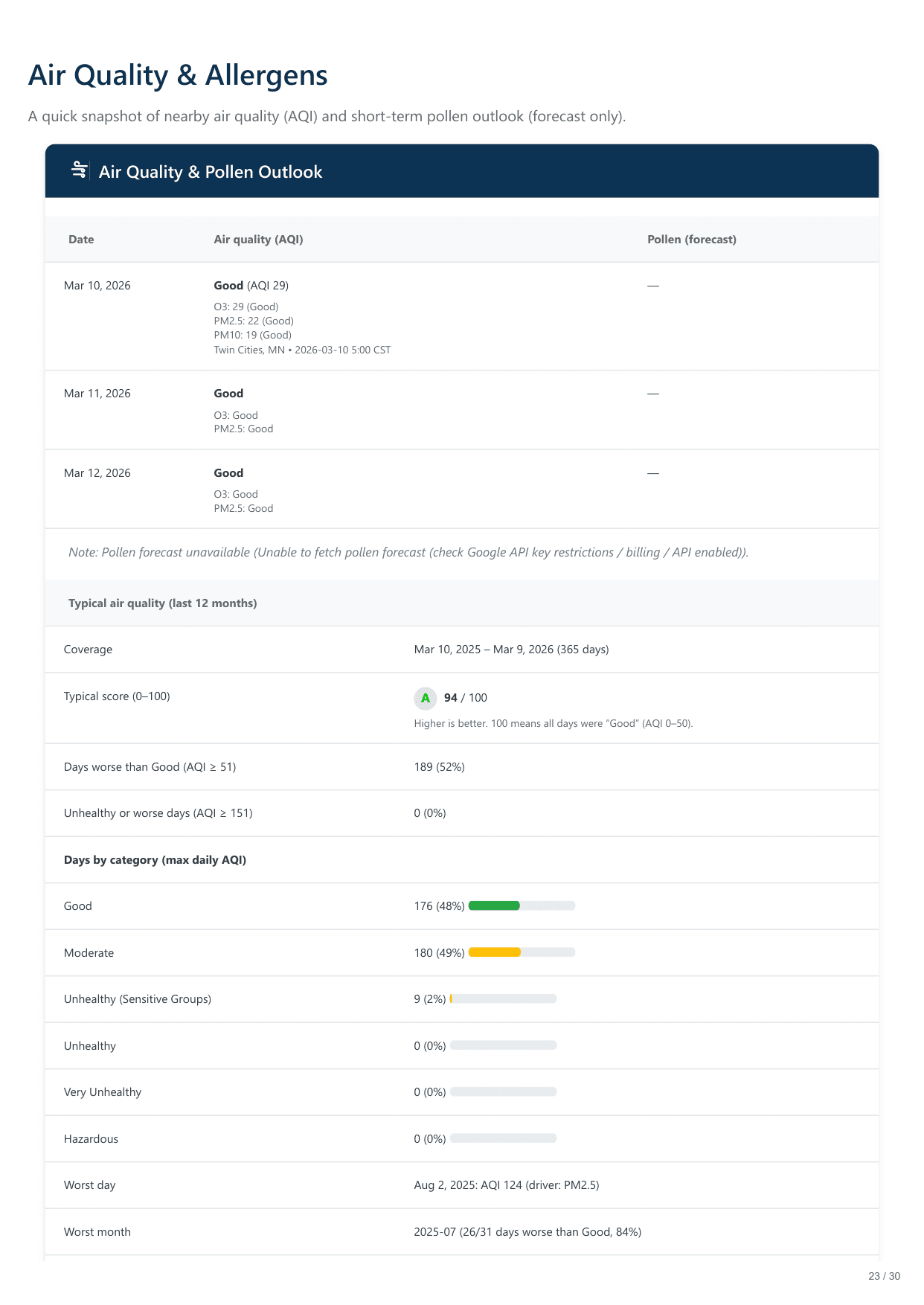Viewport: 924px width, 1305px height.
Task: Click the wind icon in the Outlook header
Action: pyautogui.click(x=79, y=170)
